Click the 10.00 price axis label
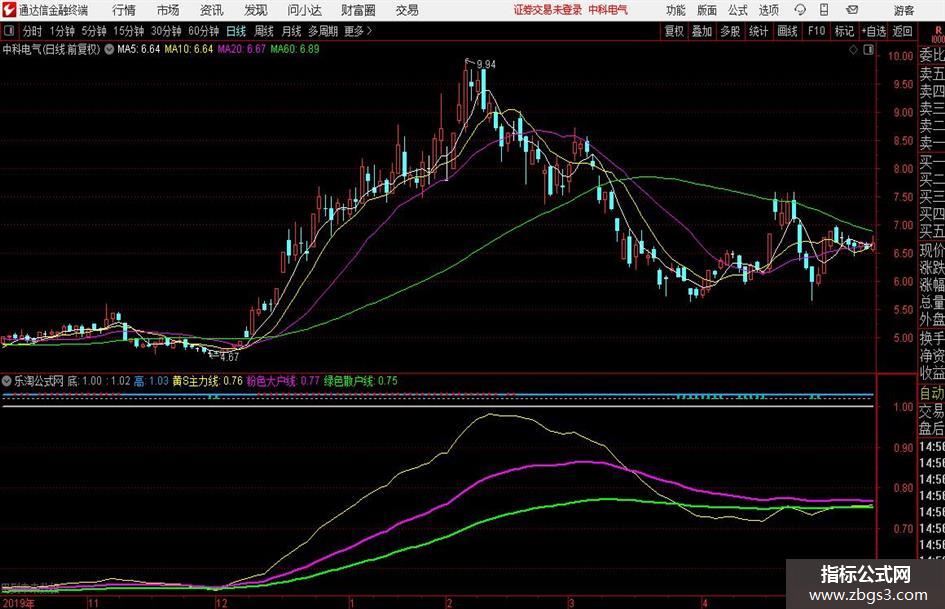This screenshot has height=609, width=945. [x=900, y=56]
